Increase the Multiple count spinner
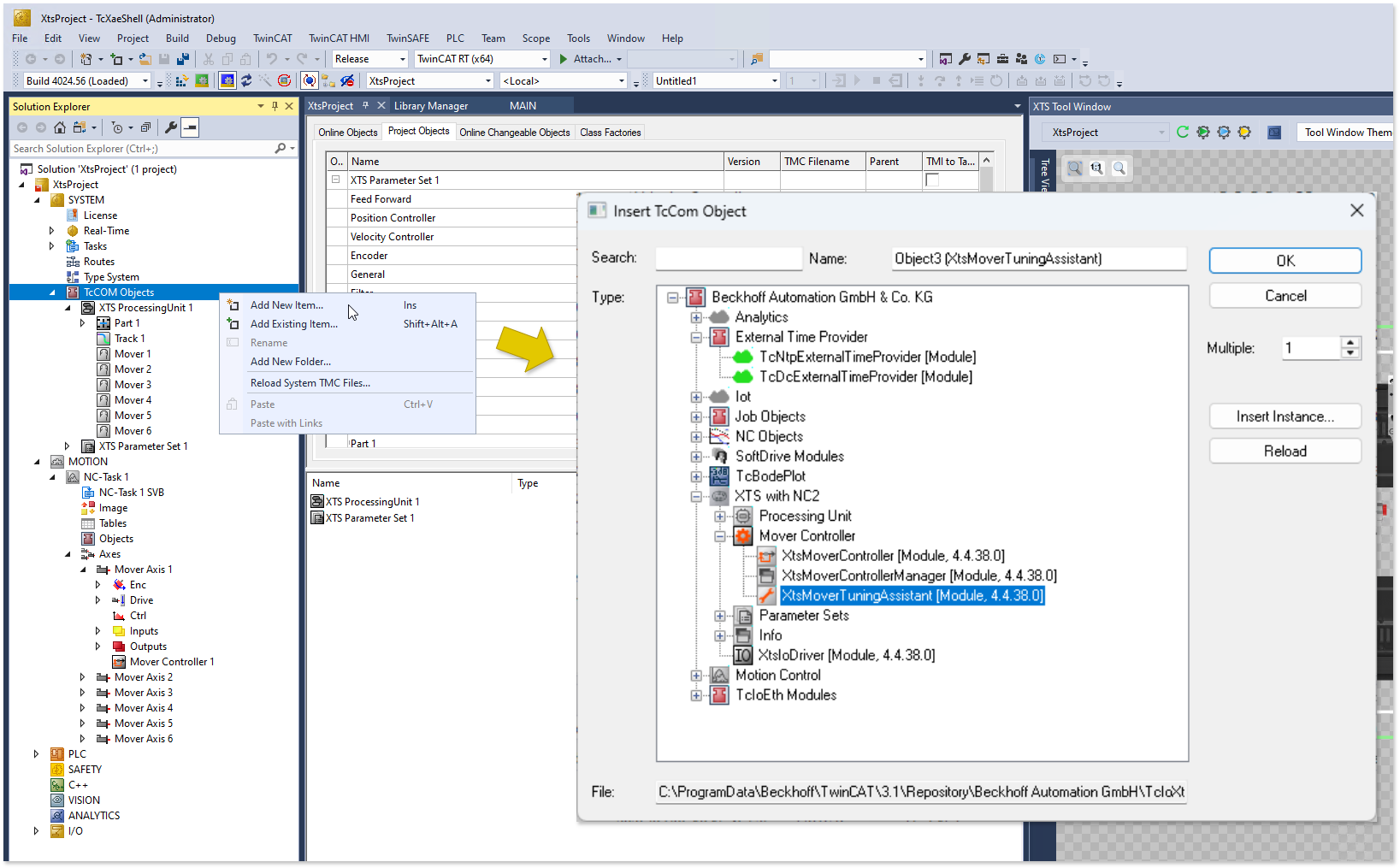Screen dimensions: 1400x868 coord(1350,342)
